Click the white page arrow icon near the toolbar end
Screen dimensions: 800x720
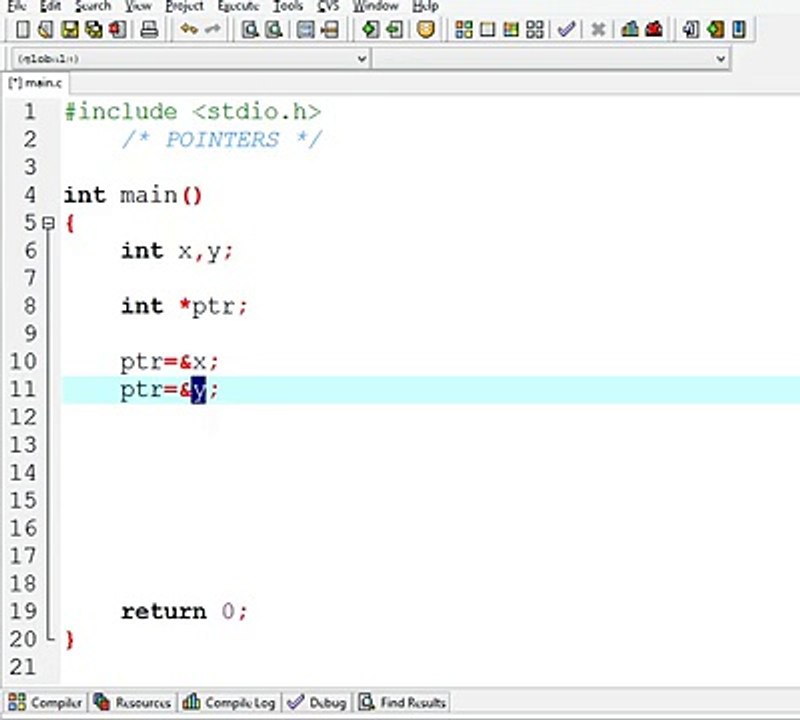click(x=691, y=29)
